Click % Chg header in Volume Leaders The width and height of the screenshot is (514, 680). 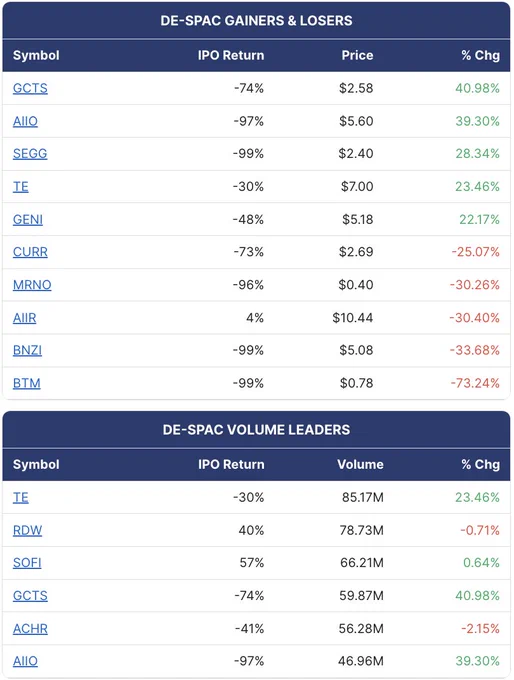coord(480,464)
